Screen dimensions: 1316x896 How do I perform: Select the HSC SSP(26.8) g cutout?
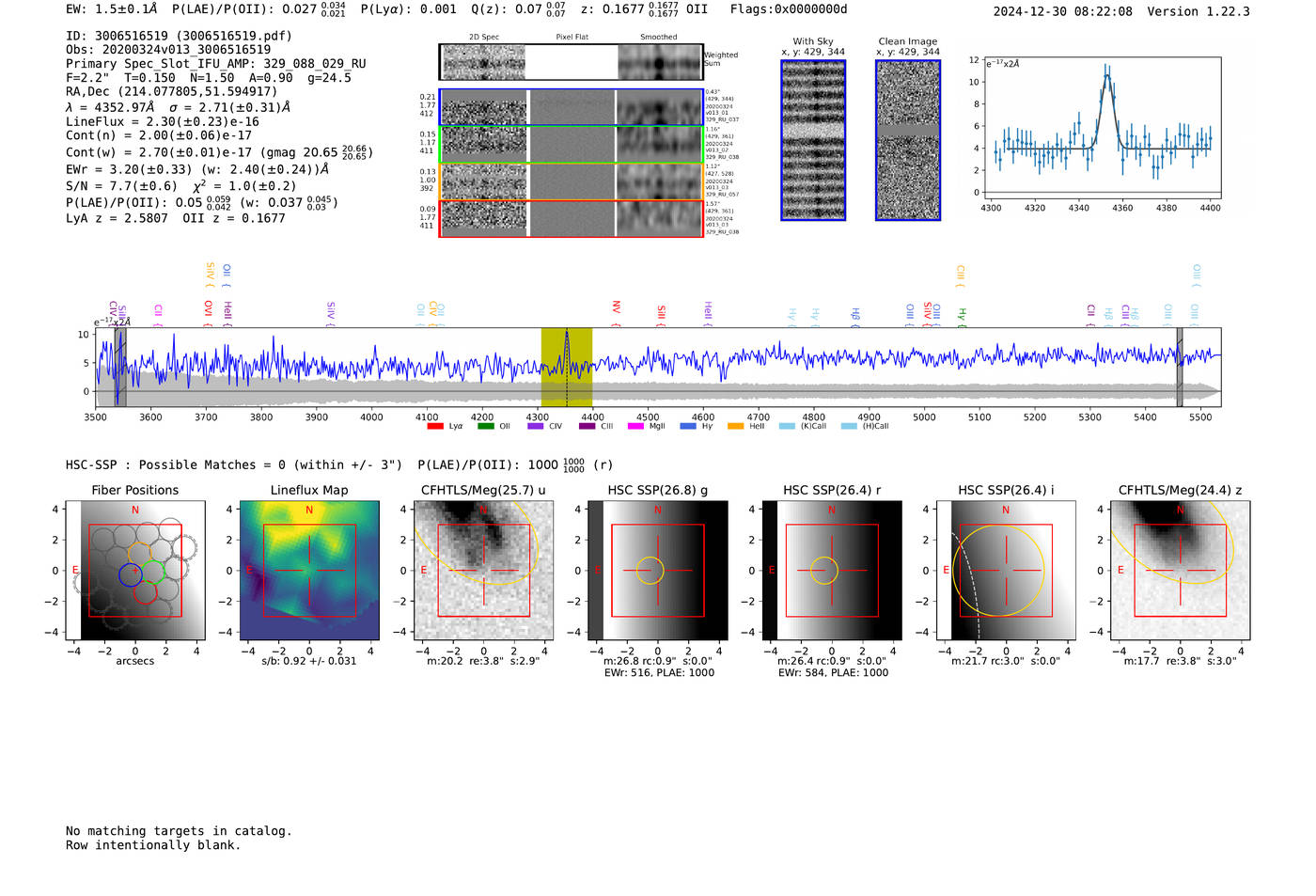pyautogui.click(x=658, y=570)
